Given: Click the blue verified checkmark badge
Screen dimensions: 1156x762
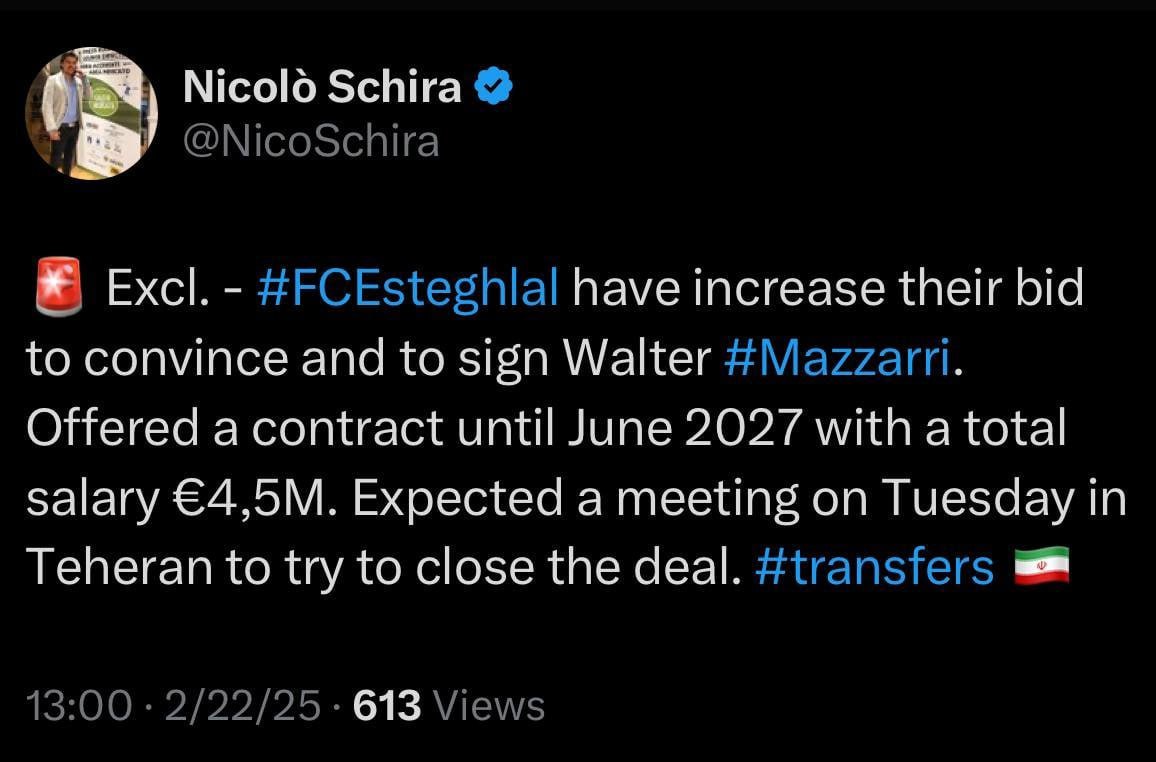Looking at the screenshot, I should click(x=493, y=86).
